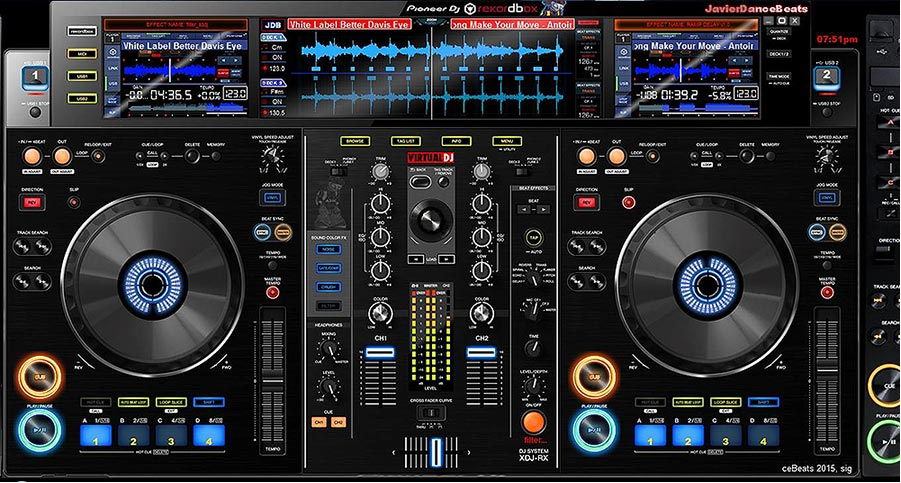Trigger hot cue pad 4 on right deck
The image size is (901, 483).
coord(763,436)
